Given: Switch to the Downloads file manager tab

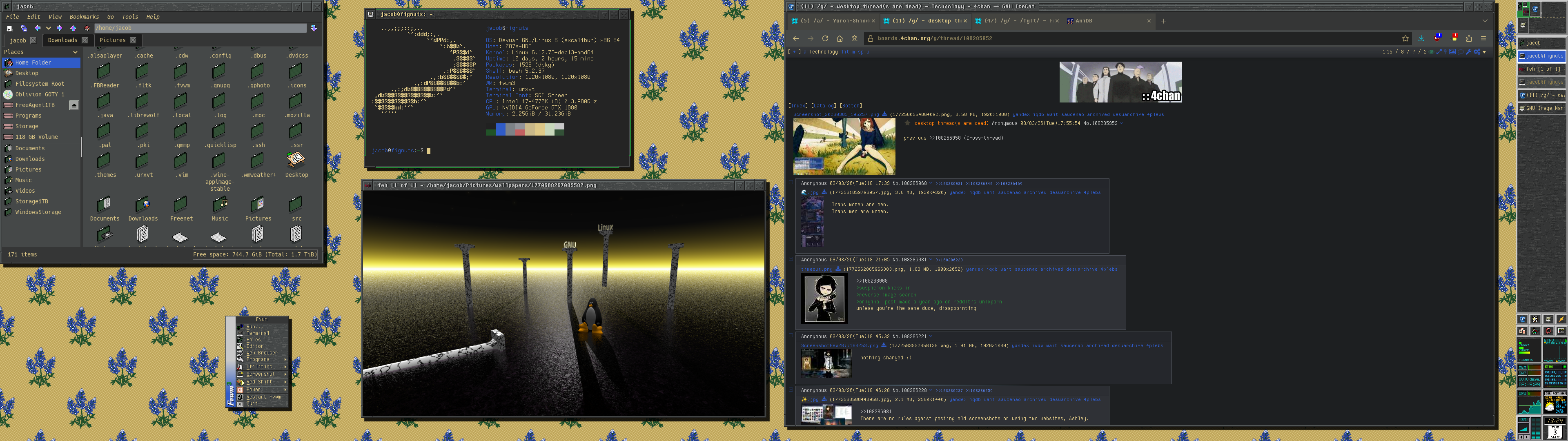Looking at the screenshot, I should tap(62, 40).
